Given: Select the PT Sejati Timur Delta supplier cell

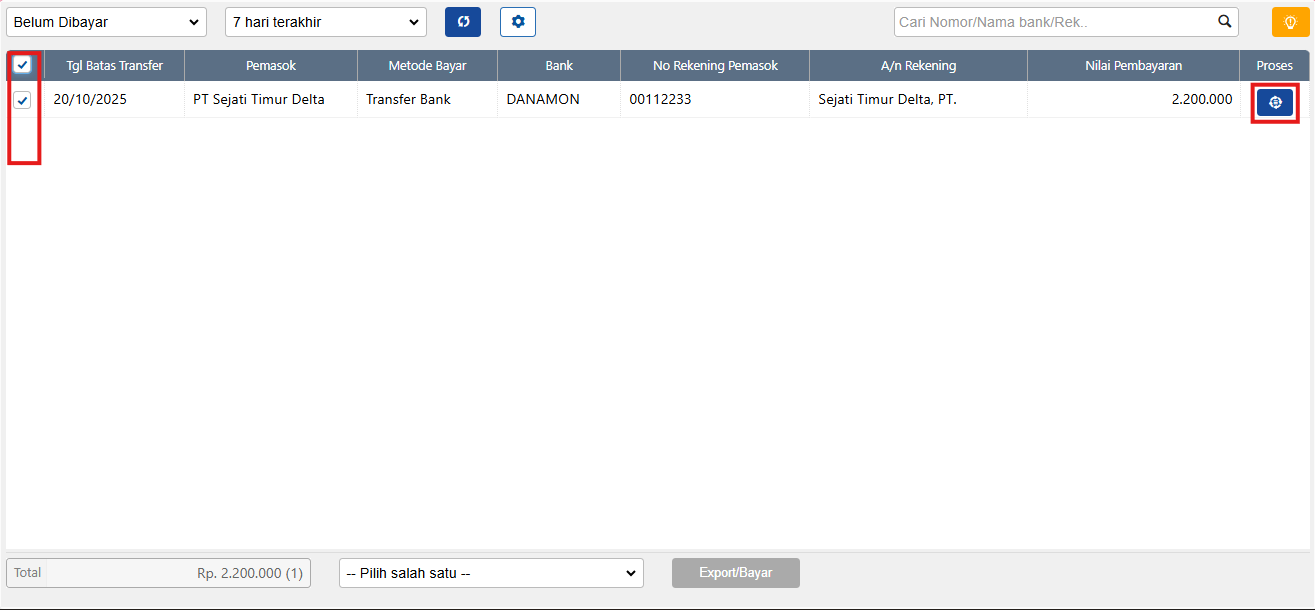Looking at the screenshot, I should tap(259, 100).
